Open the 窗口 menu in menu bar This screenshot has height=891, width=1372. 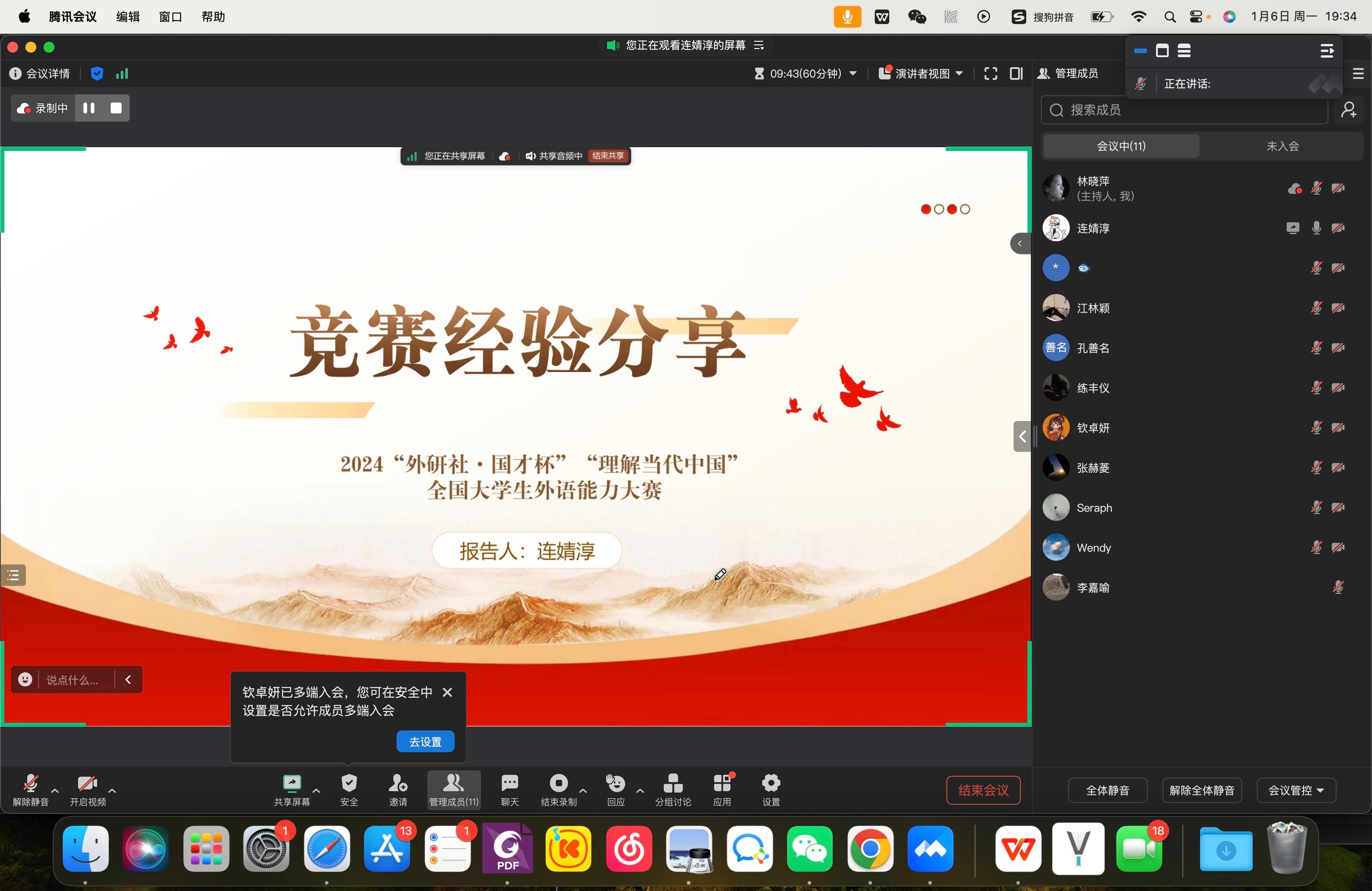(x=170, y=17)
